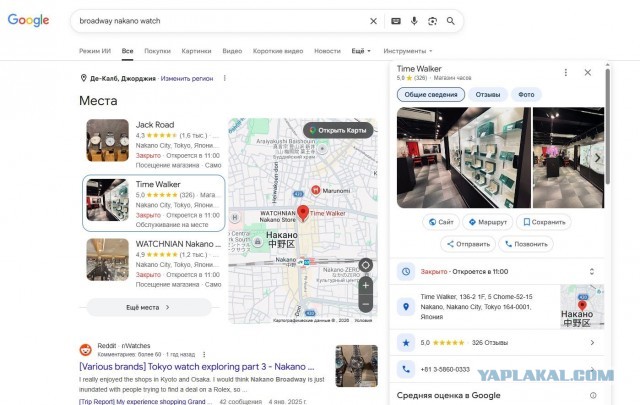
Task: Clear the search query with the X icon
Action: pyautogui.click(x=373, y=21)
